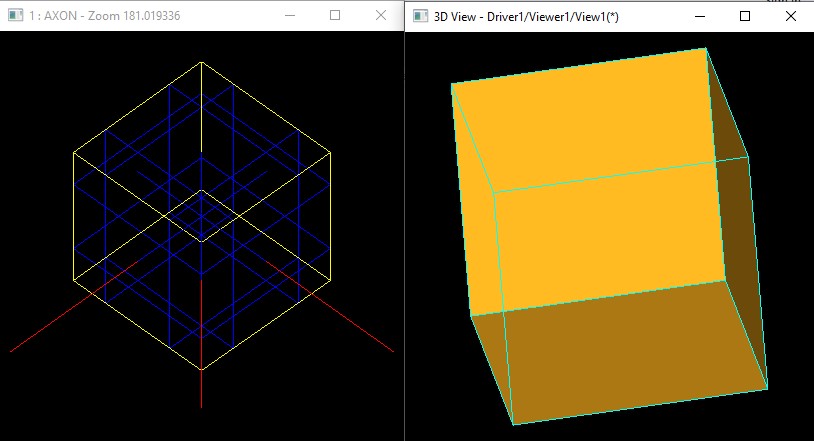The height and width of the screenshot is (441, 814).
Task: Click the AXON window title bar icon
Action: click(15, 16)
